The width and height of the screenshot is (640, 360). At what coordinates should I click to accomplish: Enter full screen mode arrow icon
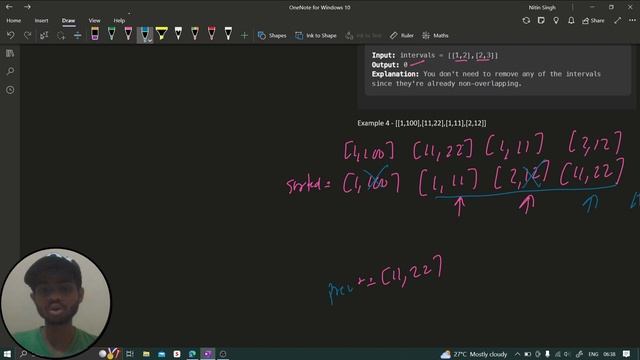pos(618,20)
